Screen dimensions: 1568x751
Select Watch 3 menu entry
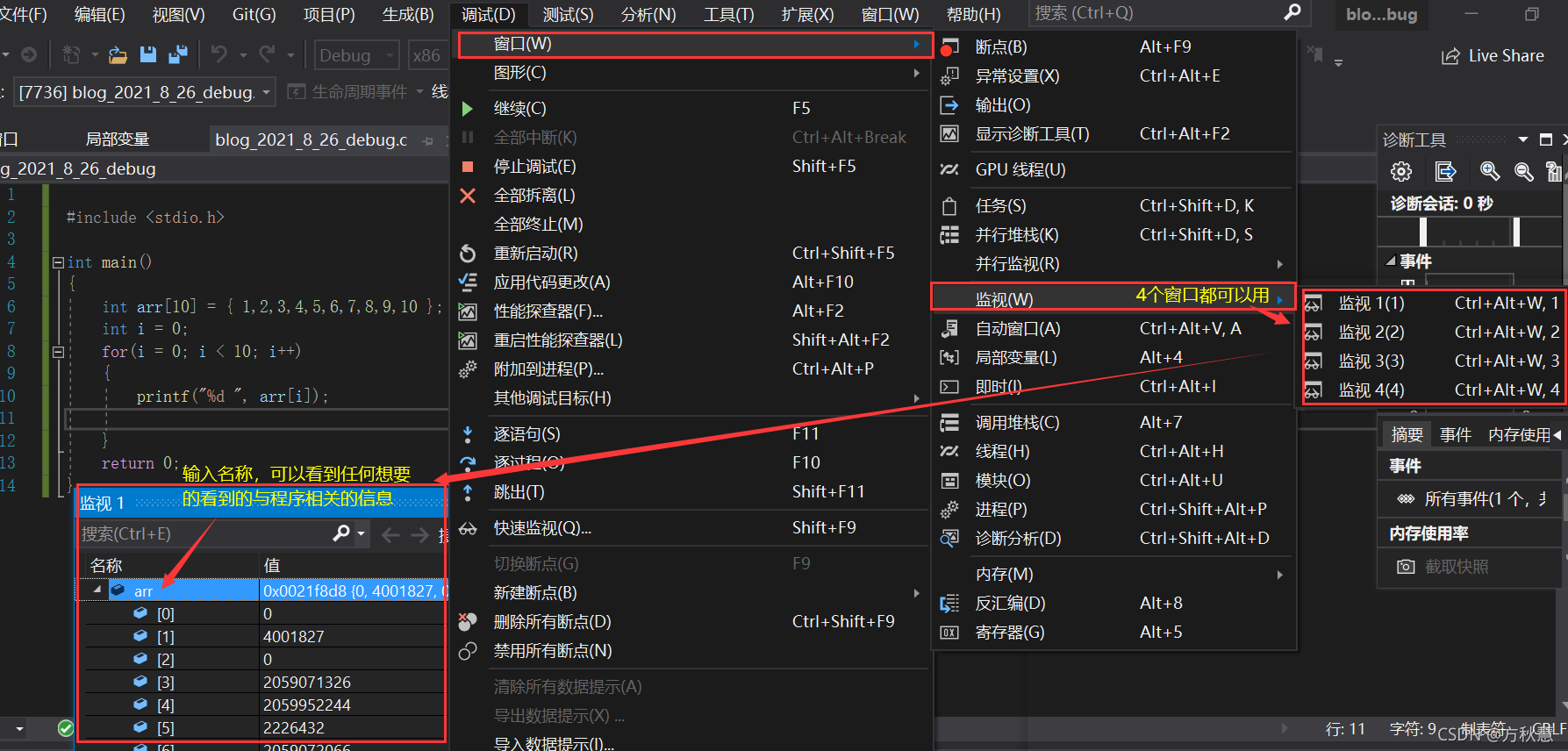tap(1434, 361)
